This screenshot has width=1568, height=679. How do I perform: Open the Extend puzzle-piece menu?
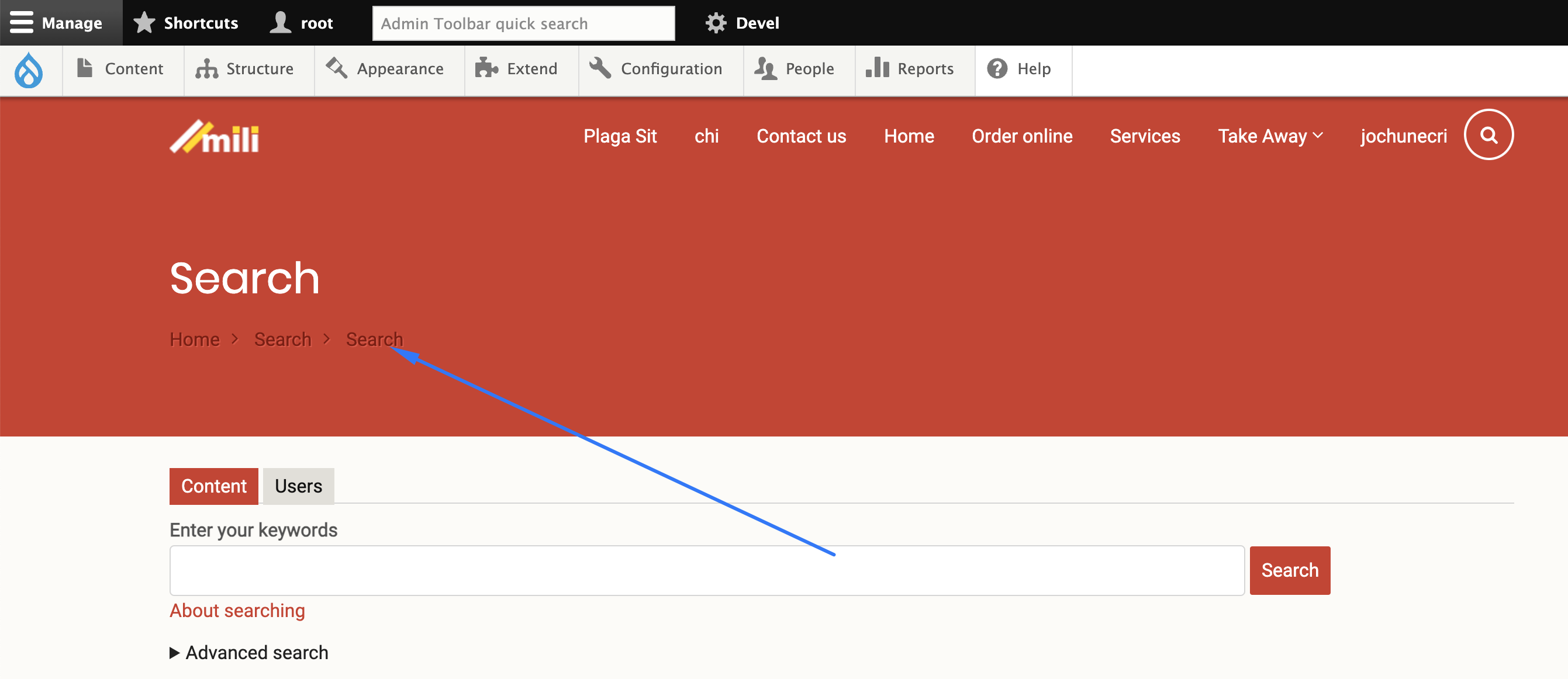516,69
